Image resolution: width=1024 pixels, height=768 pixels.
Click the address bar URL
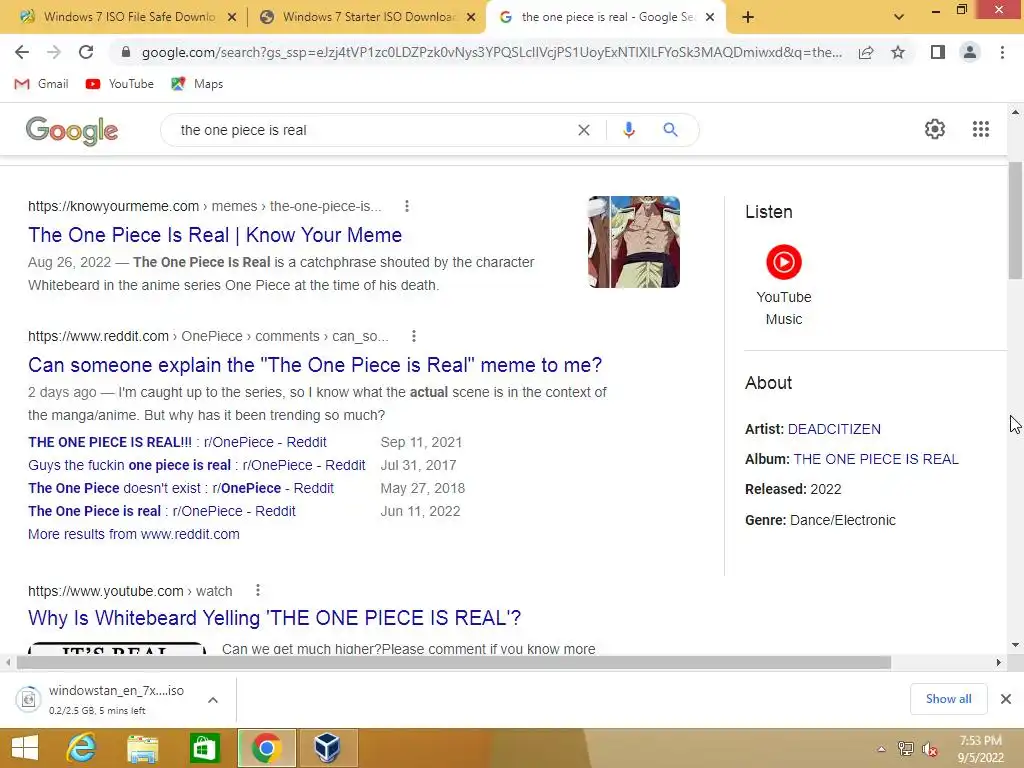[x=491, y=52]
